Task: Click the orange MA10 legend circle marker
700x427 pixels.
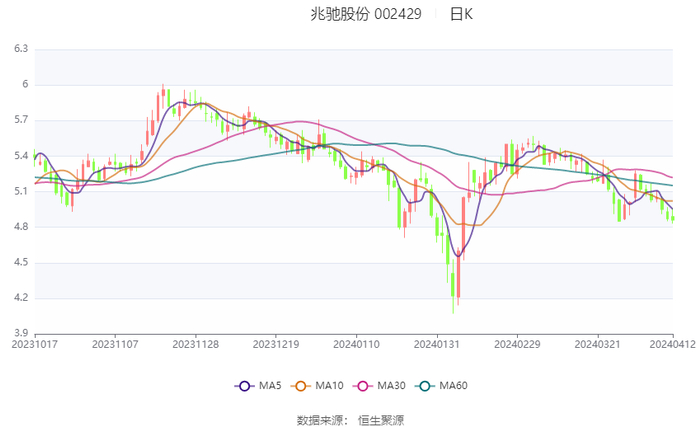Action: pyautogui.click(x=301, y=386)
